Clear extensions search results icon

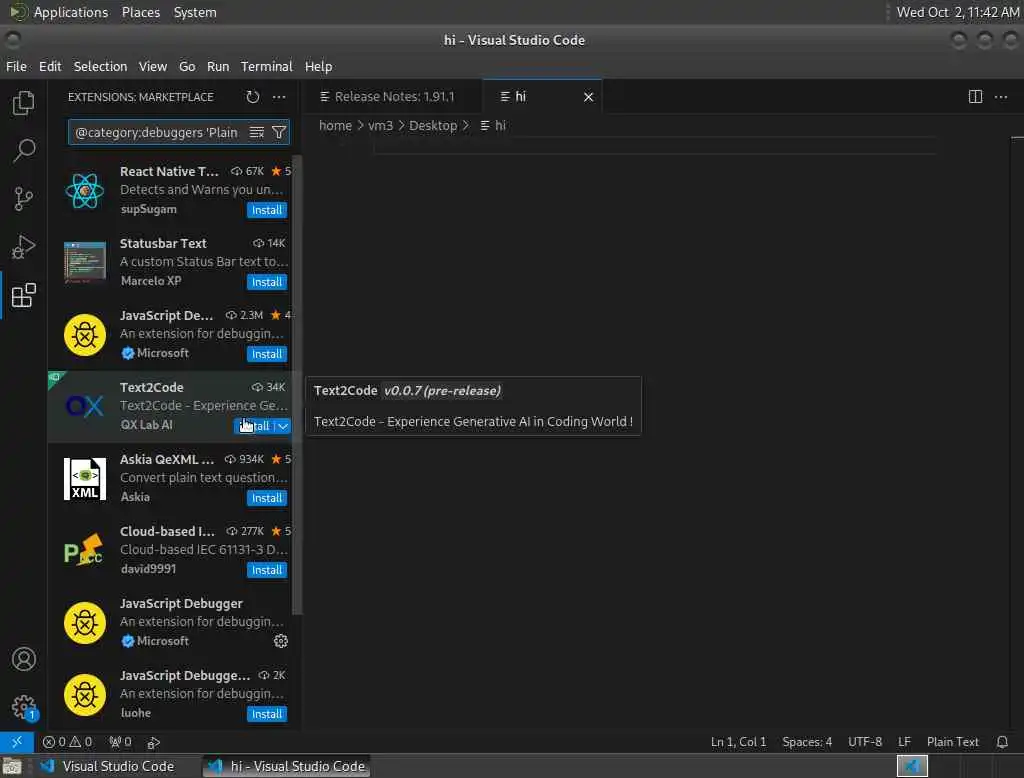click(257, 133)
